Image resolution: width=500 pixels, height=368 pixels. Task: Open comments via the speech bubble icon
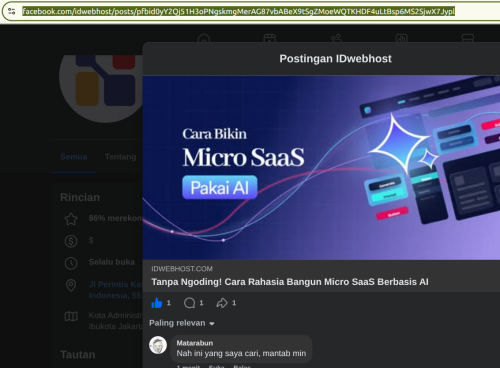pyautogui.click(x=190, y=303)
